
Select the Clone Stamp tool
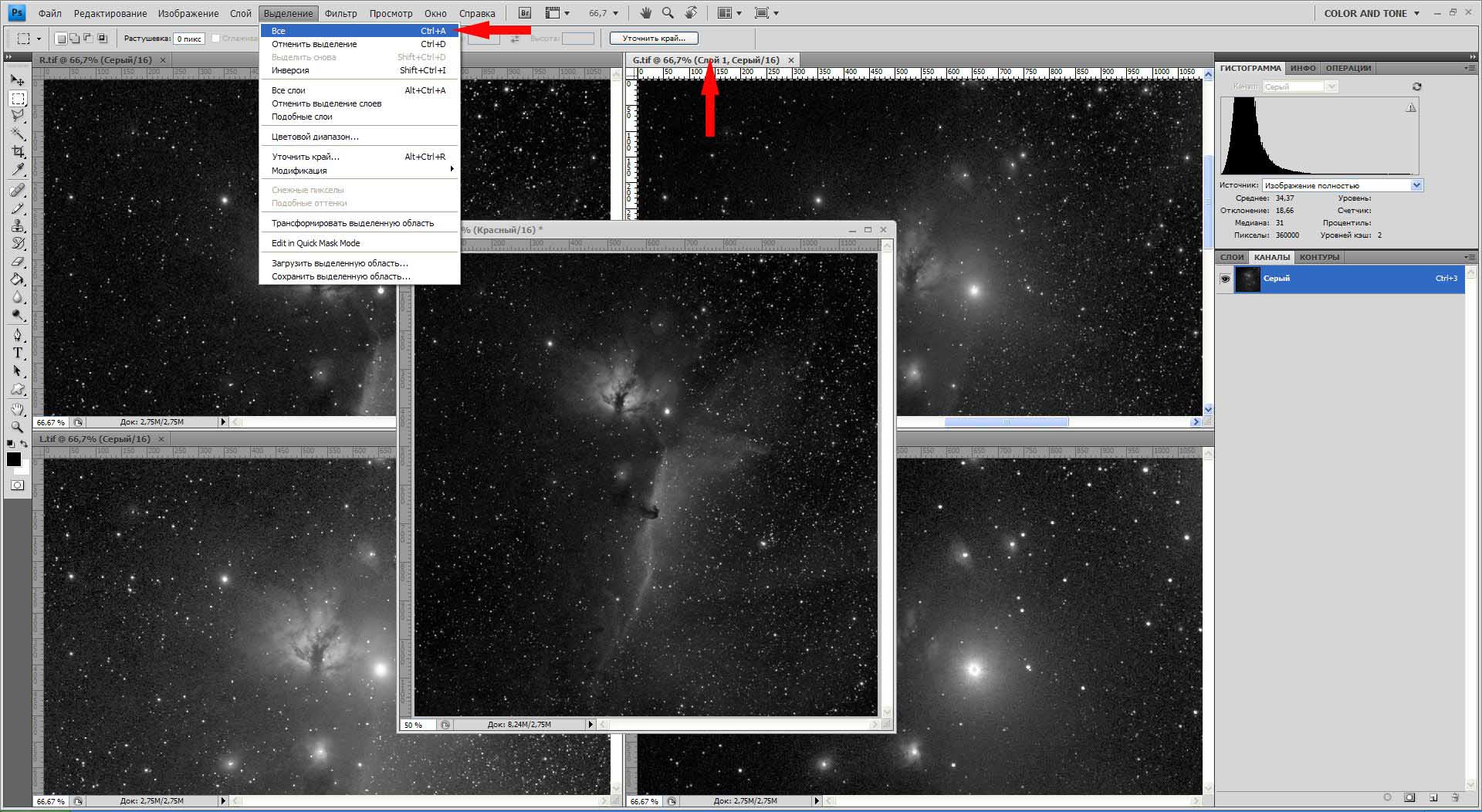pos(18,226)
